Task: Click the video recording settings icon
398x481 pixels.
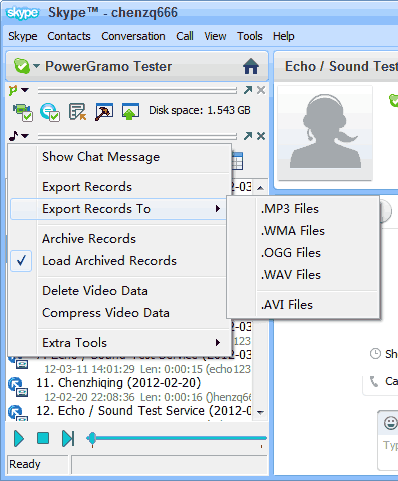Action: pyautogui.click(x=23, y=112)
